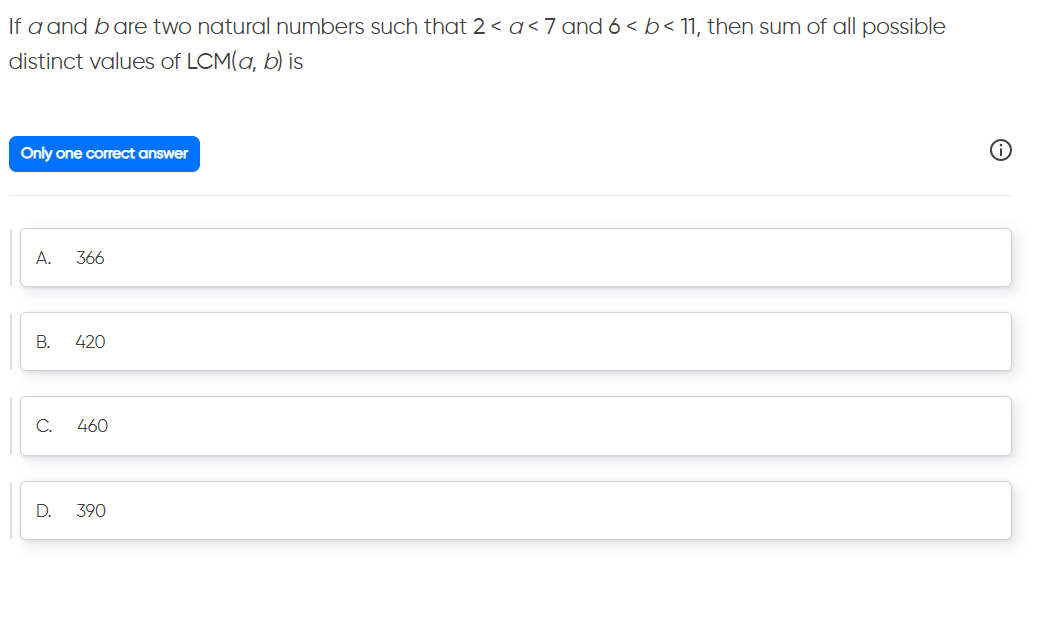Choose option C showing 460
1059x633 pixels.
(x=516, y=425)
